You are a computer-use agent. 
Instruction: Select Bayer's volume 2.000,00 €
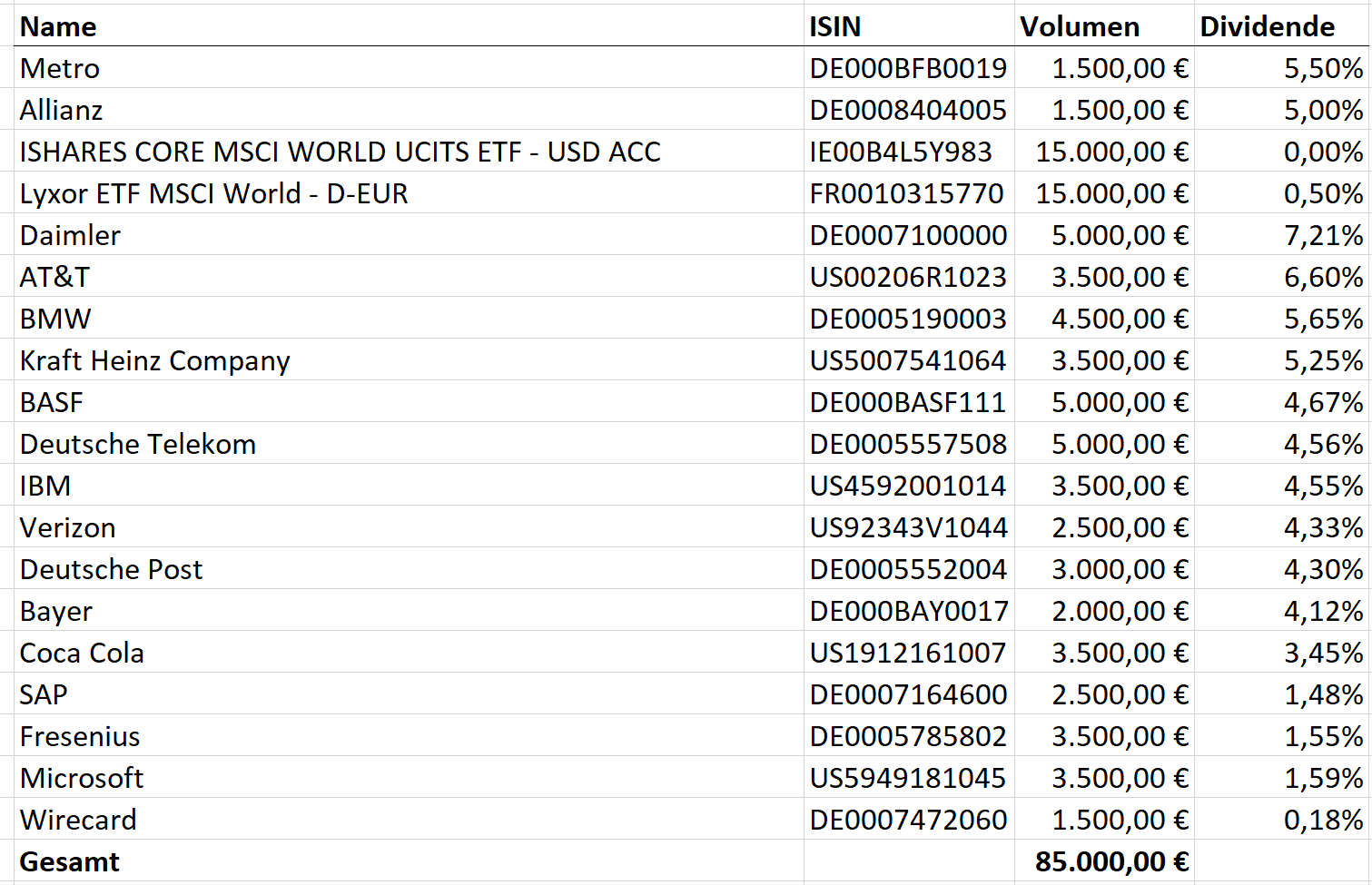point(1119,611)
